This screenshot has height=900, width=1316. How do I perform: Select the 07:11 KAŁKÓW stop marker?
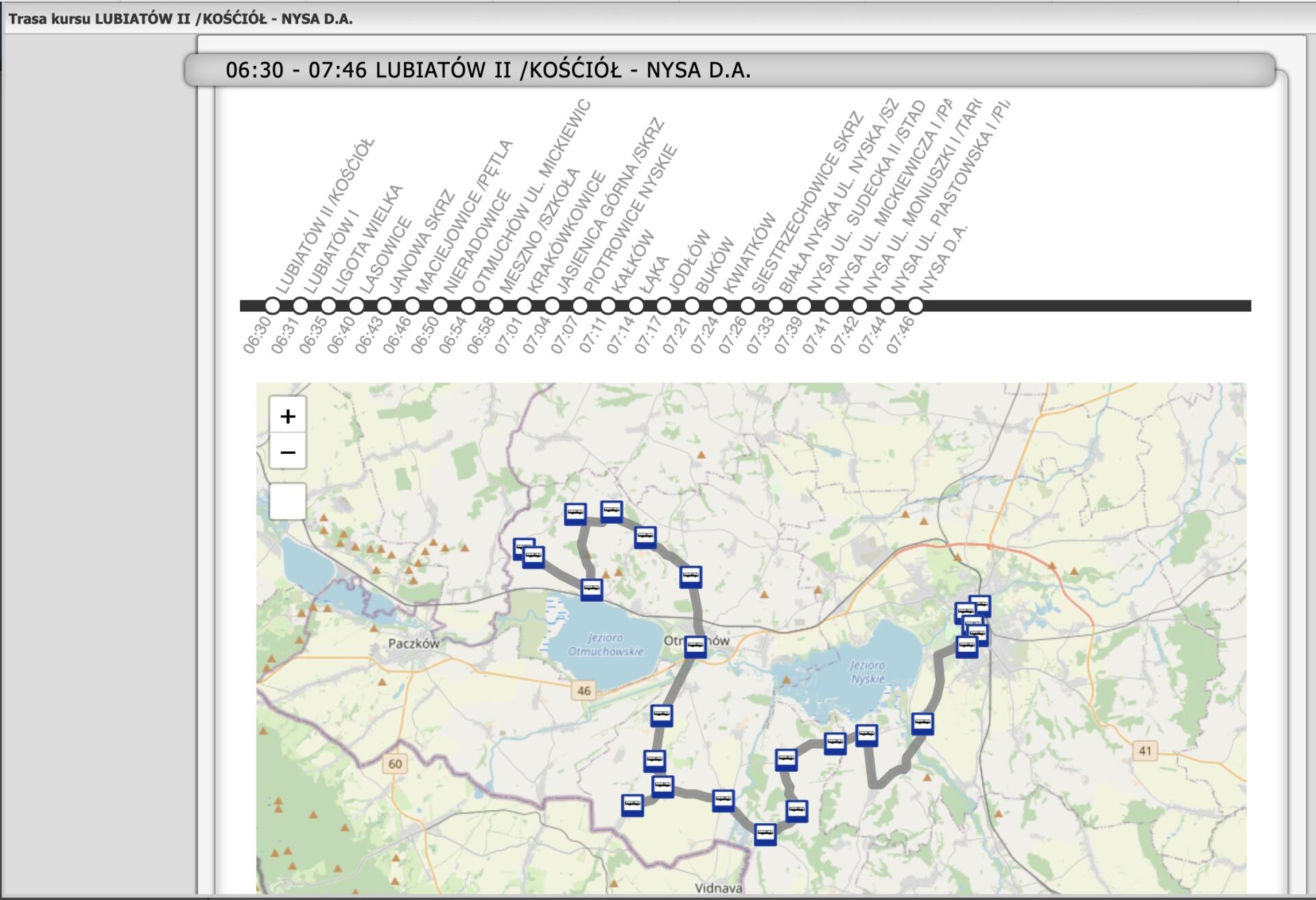click(x=608, y=306)
